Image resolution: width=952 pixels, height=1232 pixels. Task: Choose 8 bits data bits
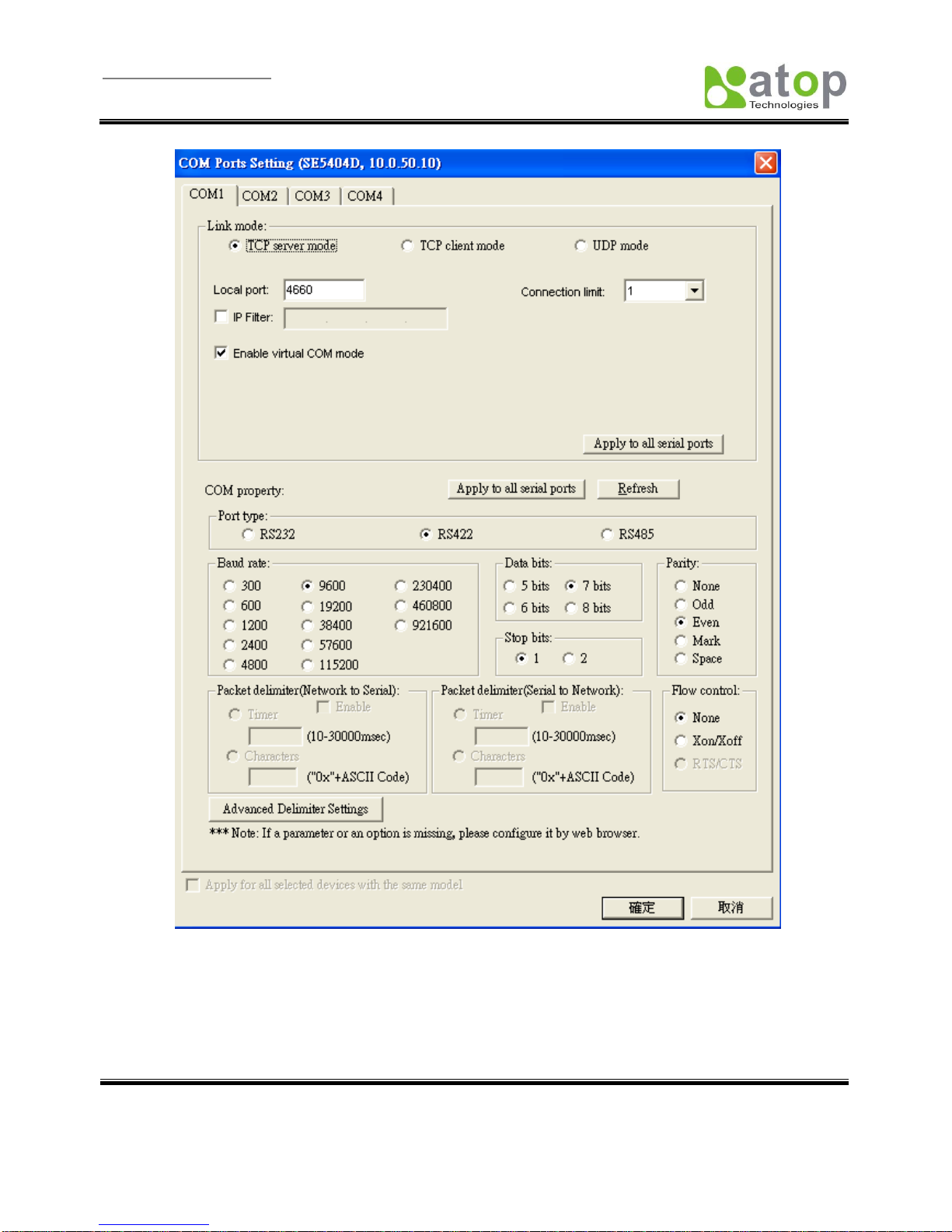coord(570,608)
